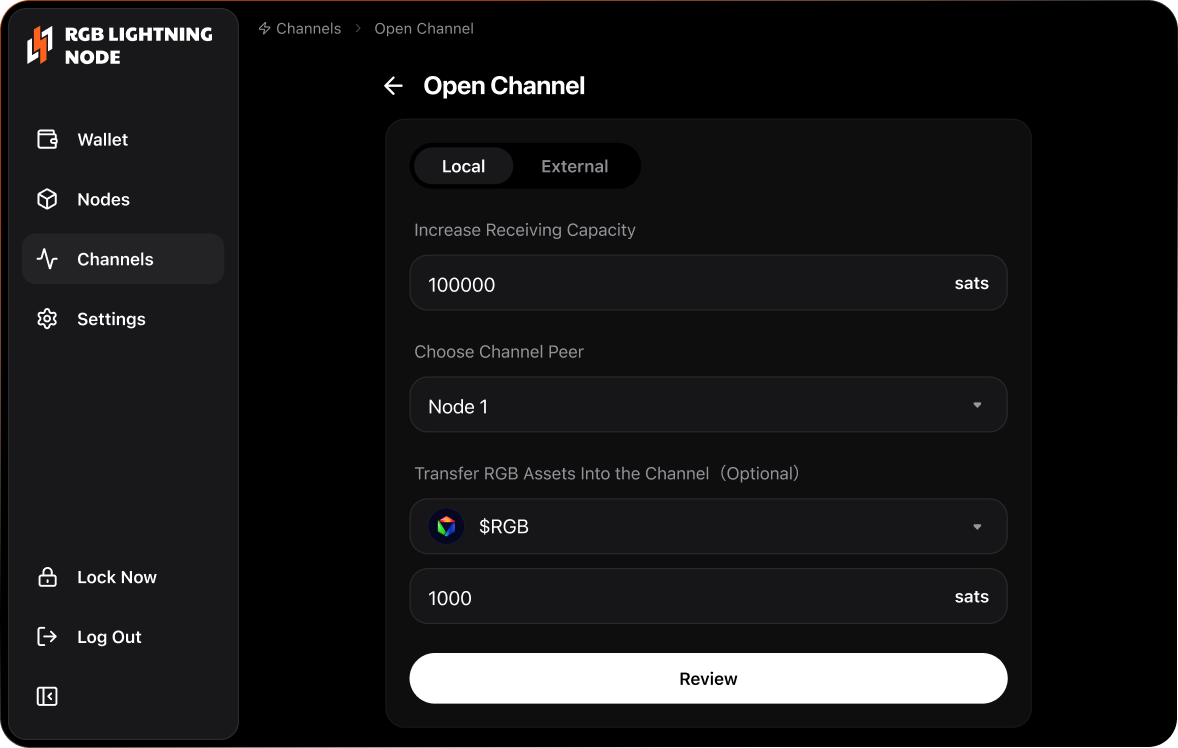Click the Settings gear icon
1178x748 pixels.
coord(47,318)
